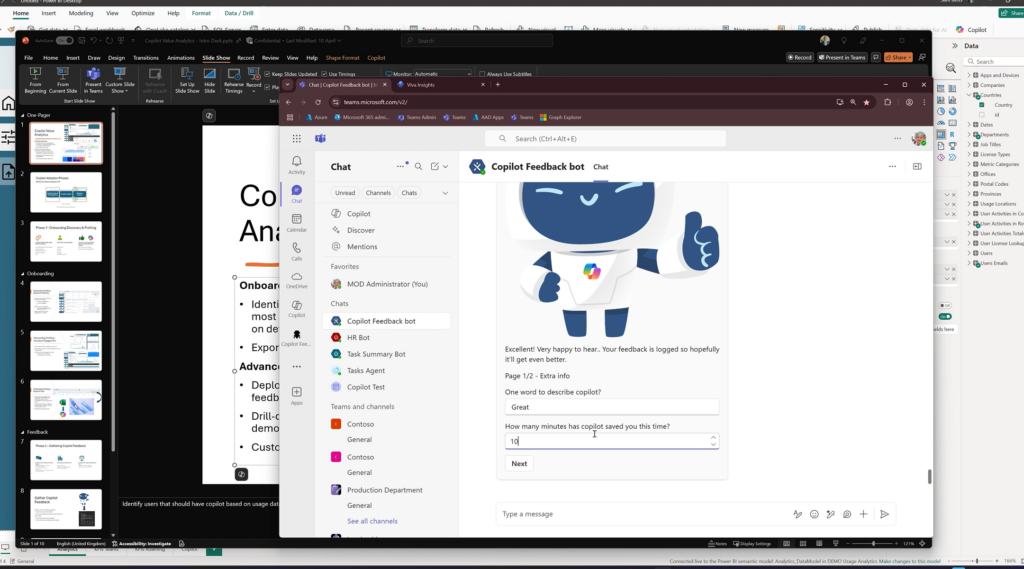Reload the Teams browser page
This screenshot has width=1024, height=569.
pyautogui.click(x=318, y=102)
